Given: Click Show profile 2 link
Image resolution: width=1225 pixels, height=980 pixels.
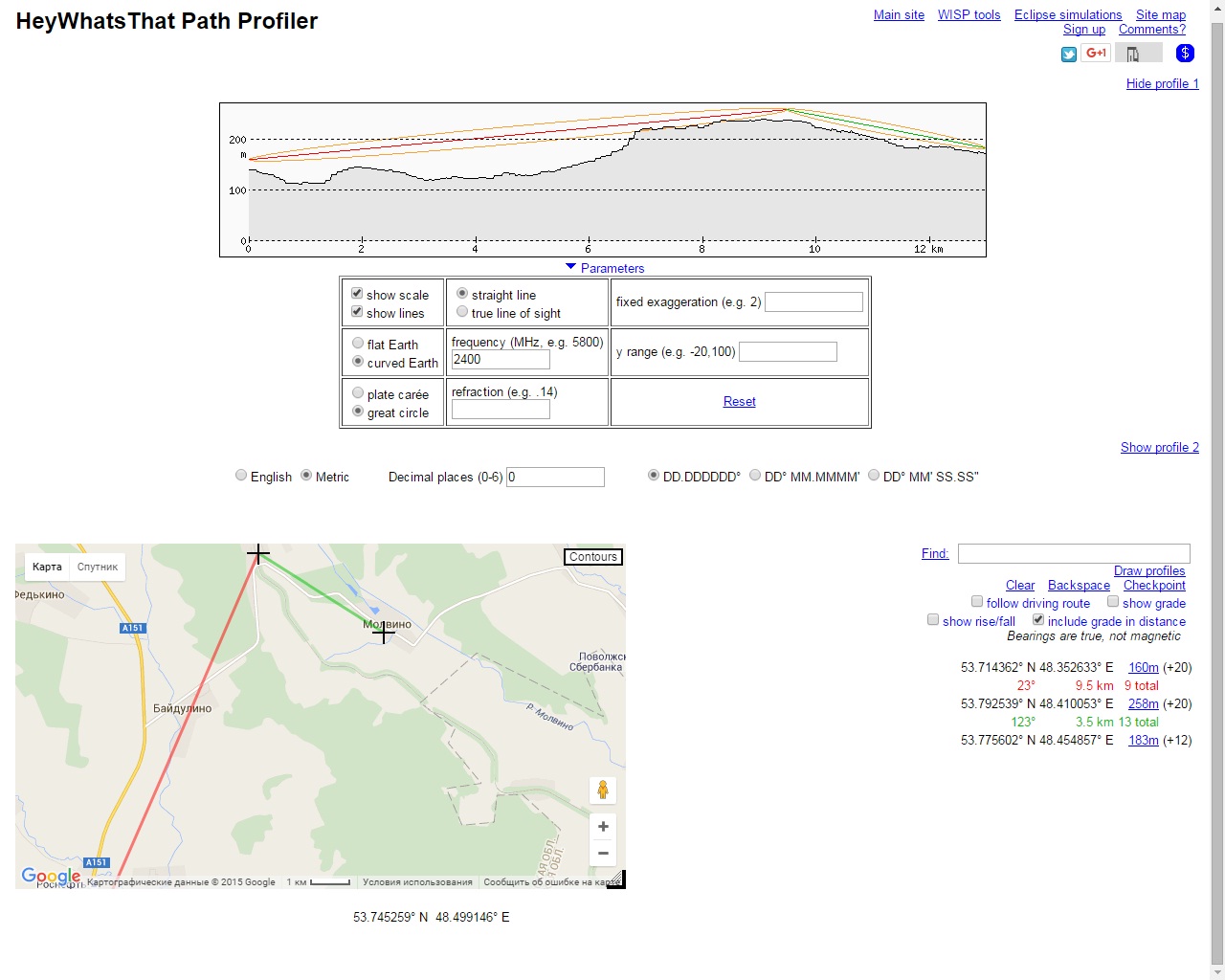Looking at the screenshot, I should tap(1159, 448).
